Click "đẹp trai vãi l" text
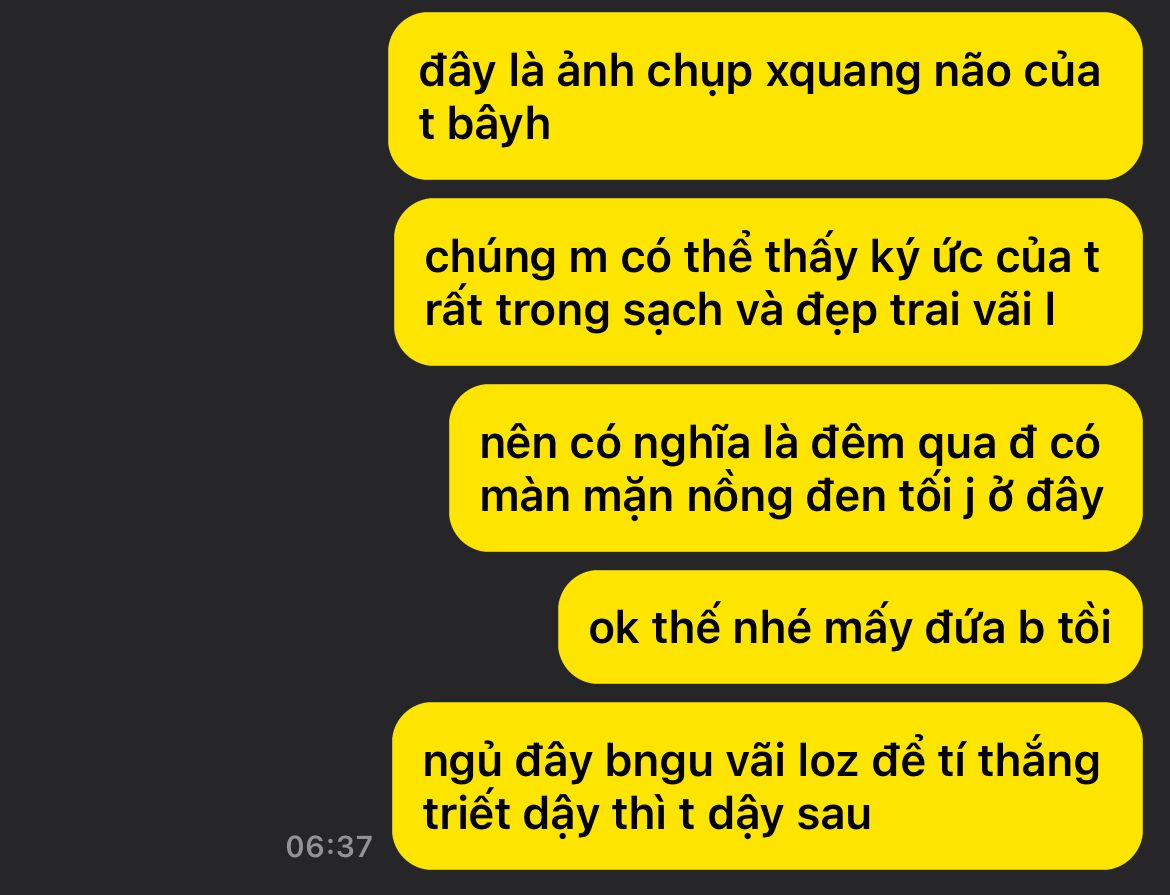The width and height of the screenshot is (1170, 895). [925, 311]
